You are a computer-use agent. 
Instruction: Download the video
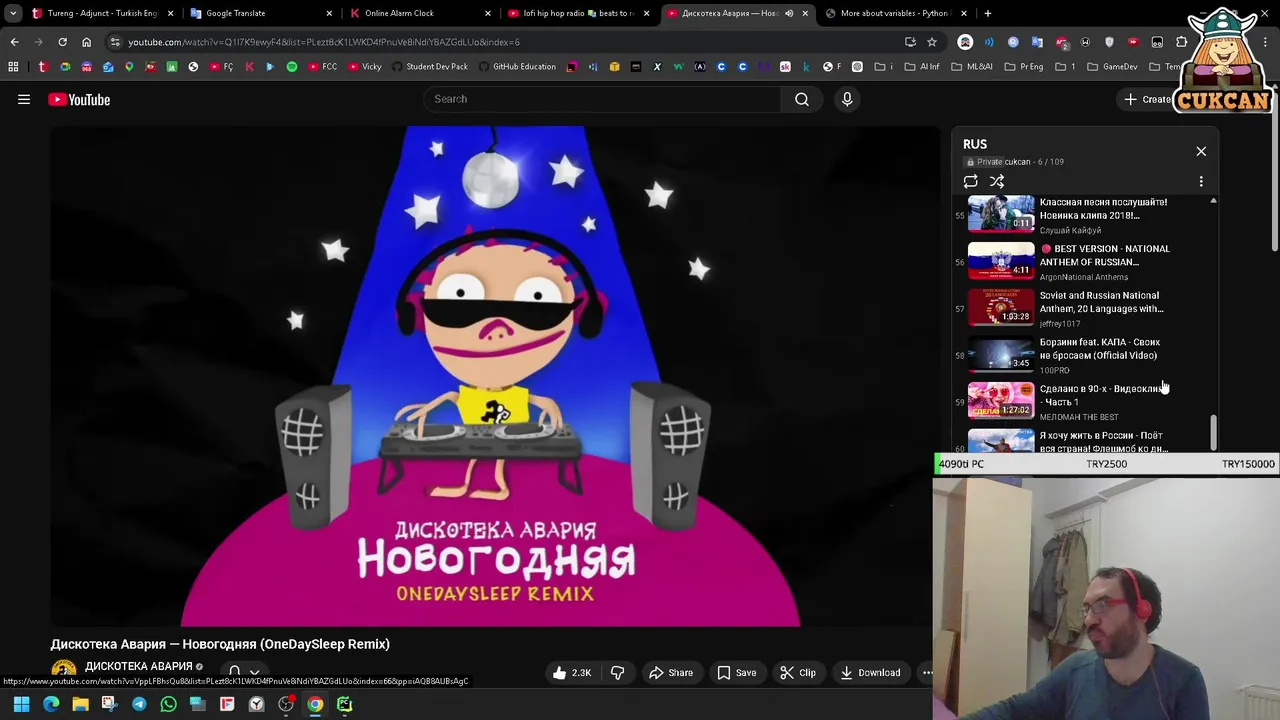pyautogui.click(x=870, y=673)
